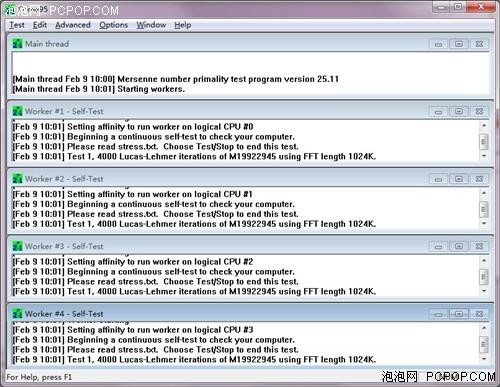This screenshot has width=500, height=387.
Task: Open the Window menu
Action: point(151,25)
